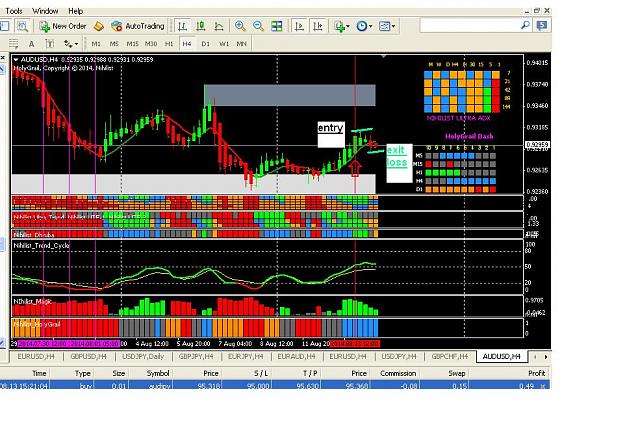Screen dimensions: 625x437
Task: Set timeframe to M15
Action: click(132, 44)
